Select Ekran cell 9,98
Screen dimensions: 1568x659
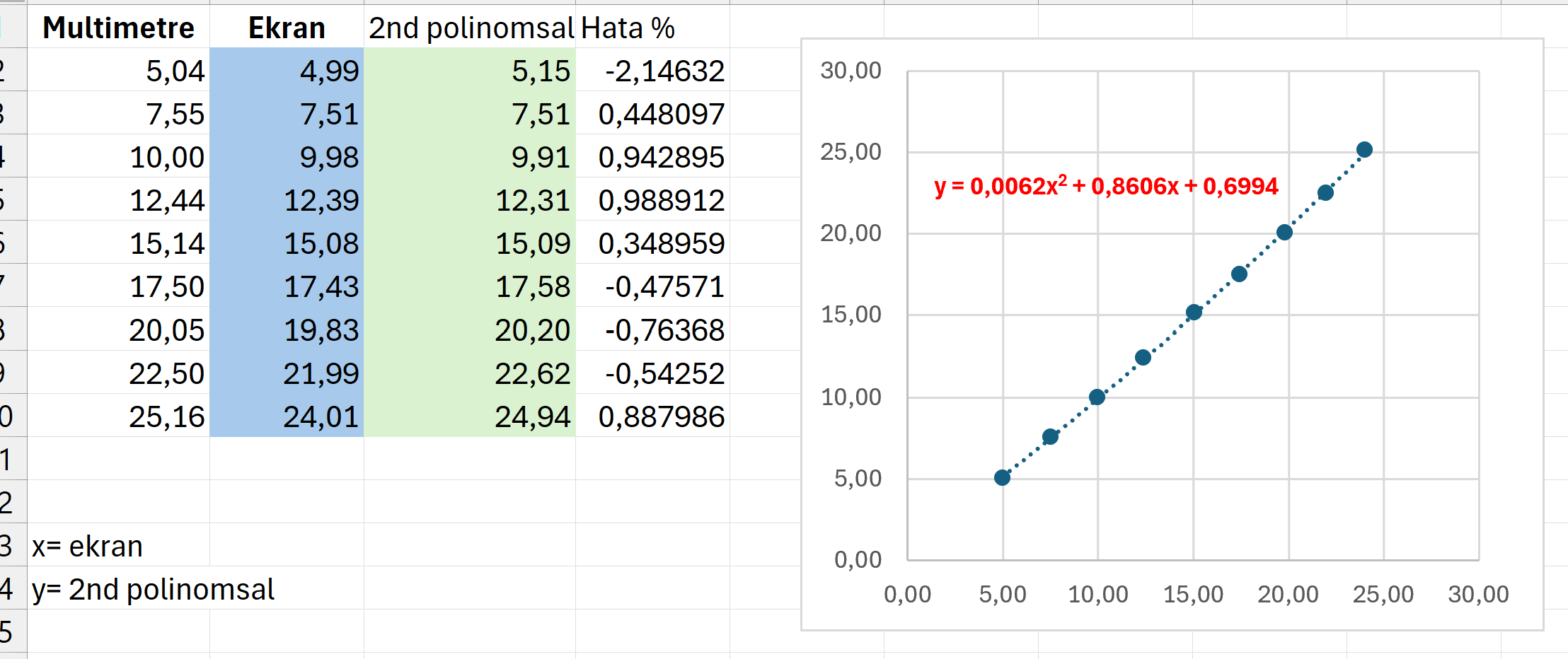pyautogui.click(x=287, y=156)
